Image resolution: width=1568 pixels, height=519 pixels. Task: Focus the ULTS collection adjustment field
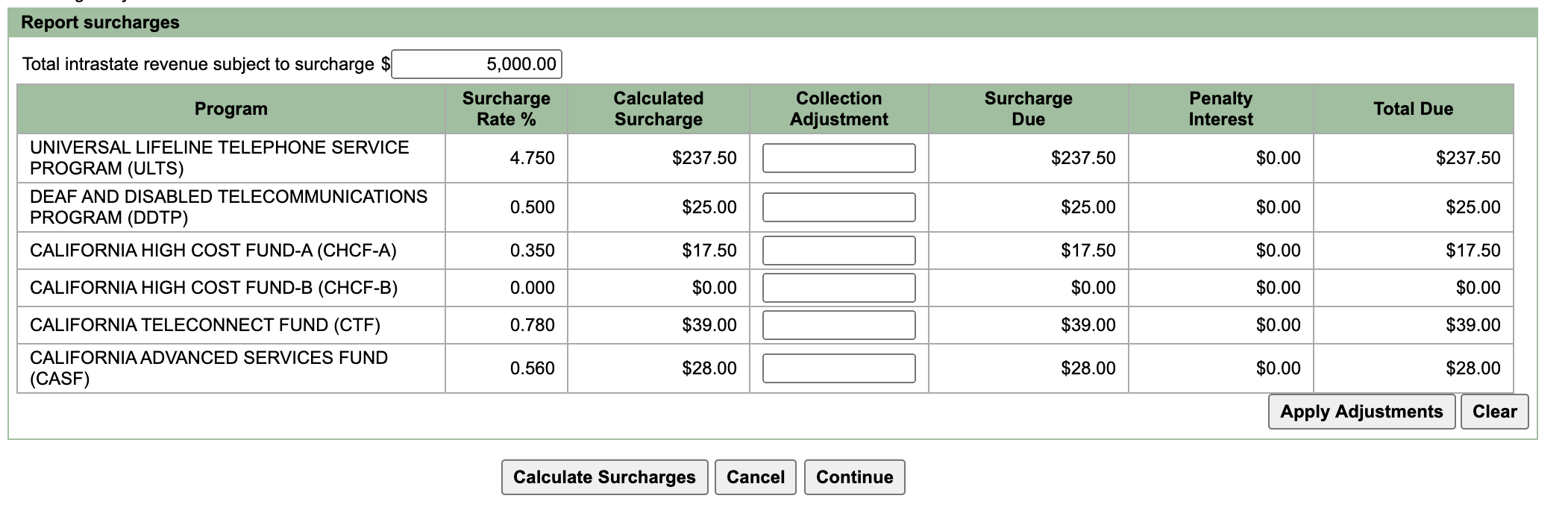click(839, 158)
